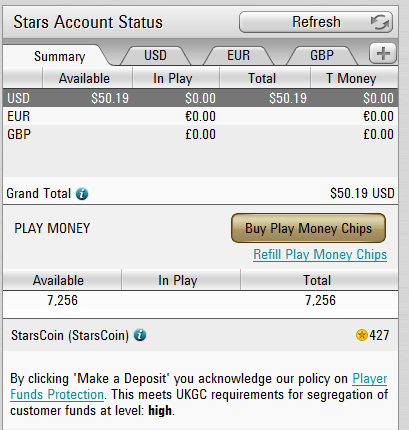The width and height of the screenshot is (409, 430).
Task: Select the USD balance row
Action: coord(200,98)
